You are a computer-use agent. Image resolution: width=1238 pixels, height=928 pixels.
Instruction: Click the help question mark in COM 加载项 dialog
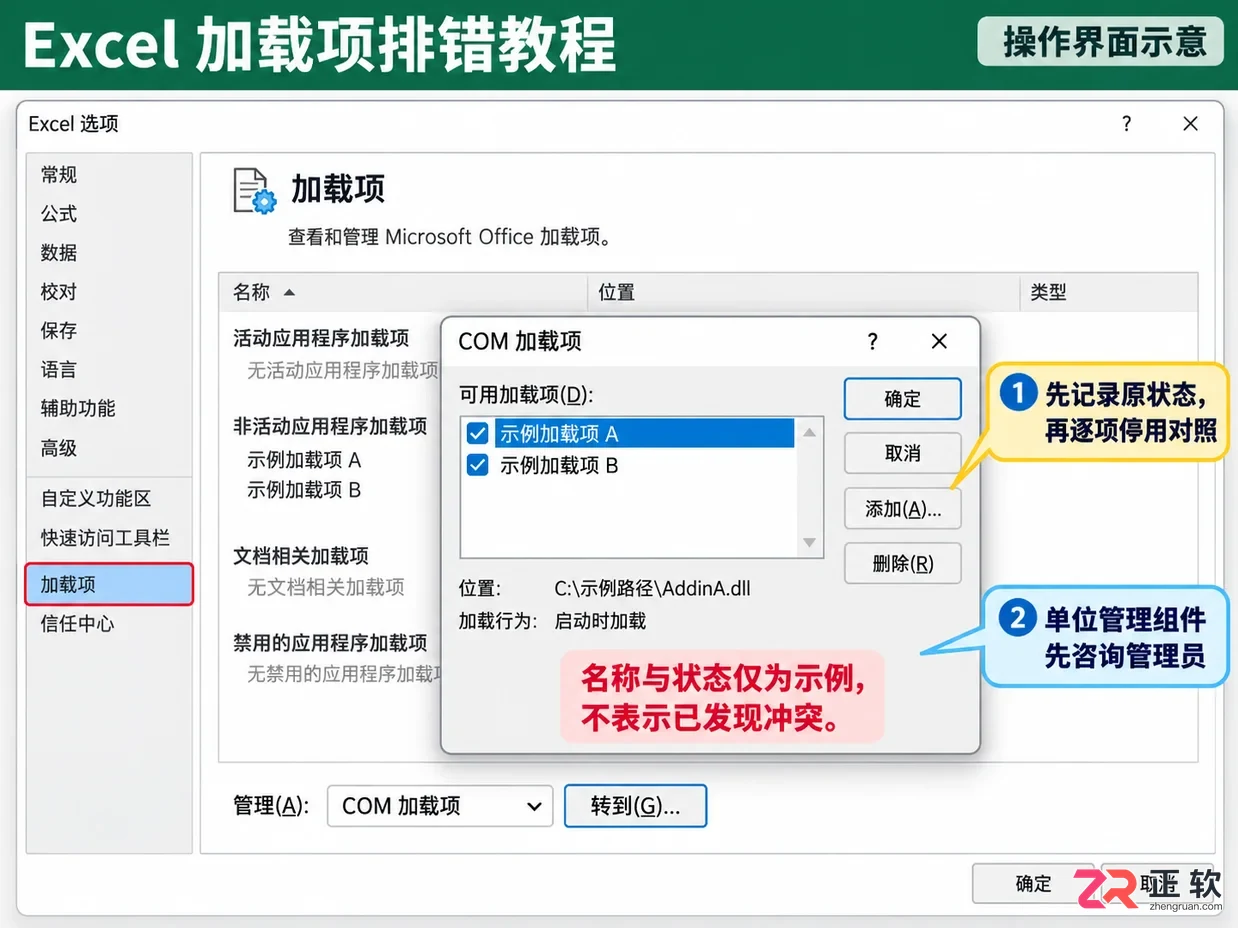coord(873,342)
